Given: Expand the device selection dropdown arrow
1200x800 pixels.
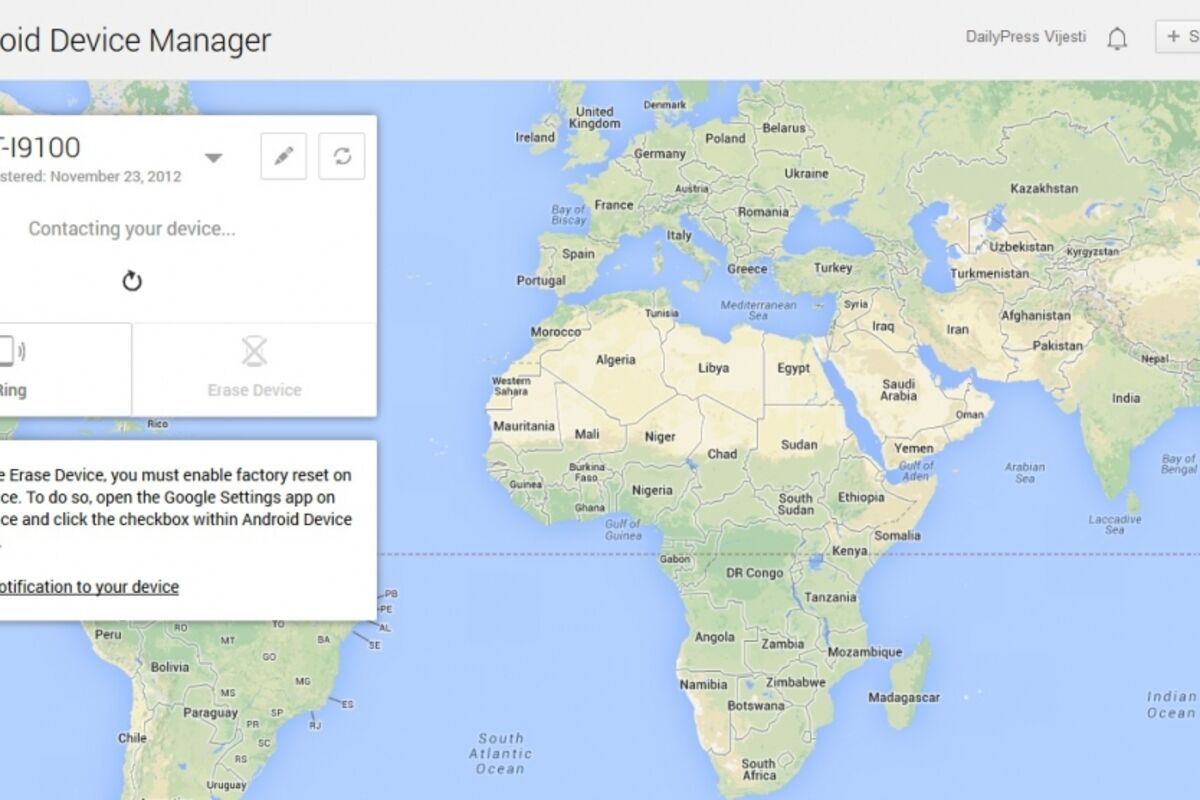Looking at the screenshot, I should click(x=213, y=157).
